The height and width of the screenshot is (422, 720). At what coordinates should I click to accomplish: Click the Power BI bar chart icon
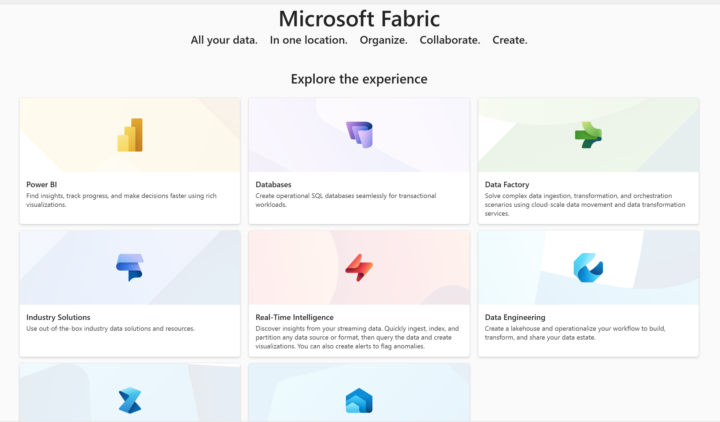(130, 135)
